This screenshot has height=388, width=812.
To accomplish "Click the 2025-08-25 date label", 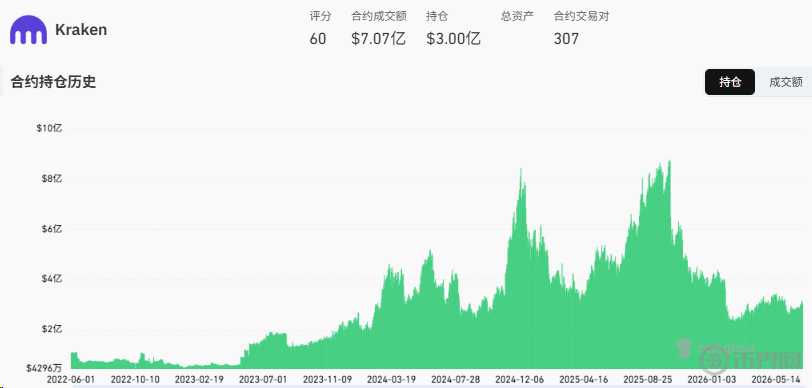I will [x=648, y=379].
